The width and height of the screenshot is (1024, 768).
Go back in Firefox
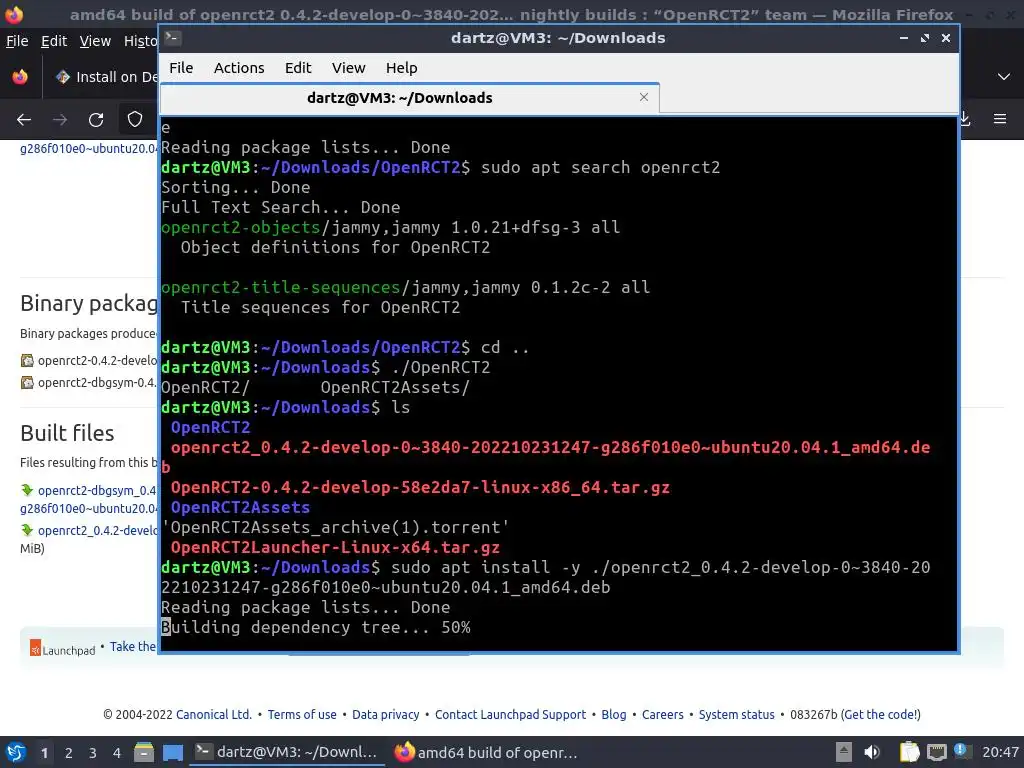(x=24, y=120)
